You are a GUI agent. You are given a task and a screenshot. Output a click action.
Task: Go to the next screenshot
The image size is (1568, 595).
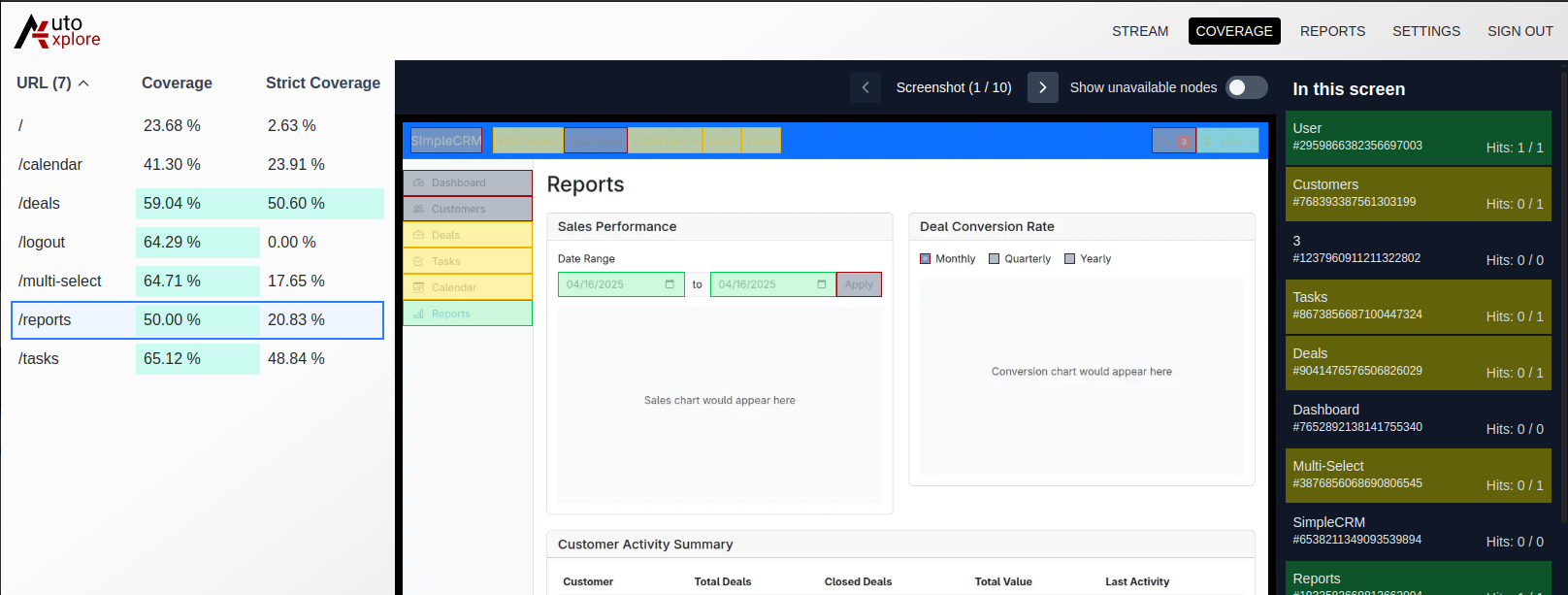point(1042,87)
